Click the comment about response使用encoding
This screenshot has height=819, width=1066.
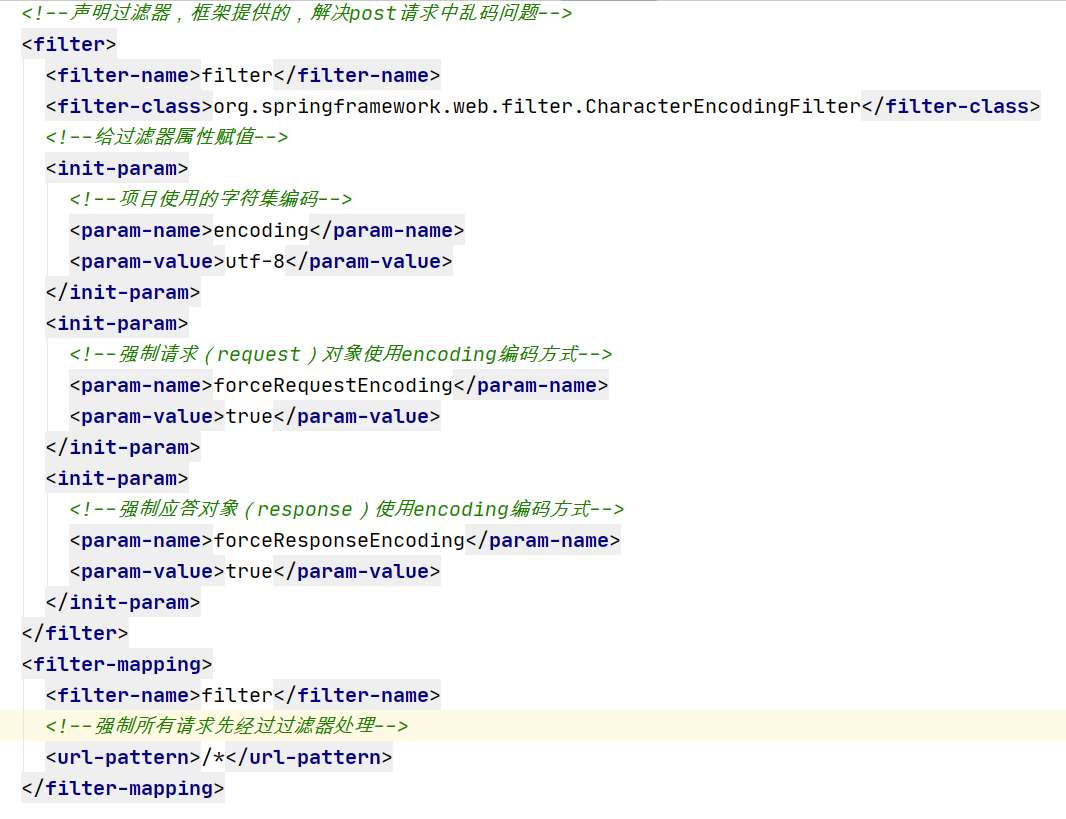click(x=347, y=508)
